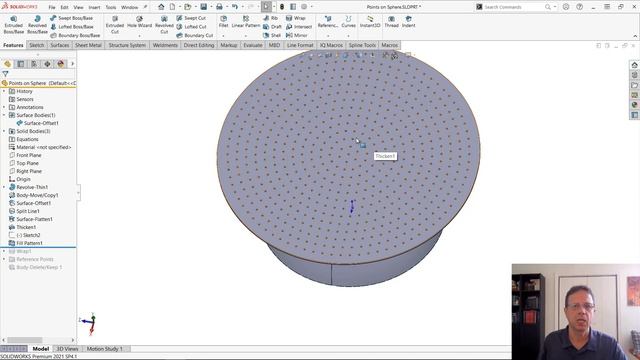Viewport: 640px width, 360px height.
Task: Collapse the Surface Bodies(1) node
Action: click(4, 115)
